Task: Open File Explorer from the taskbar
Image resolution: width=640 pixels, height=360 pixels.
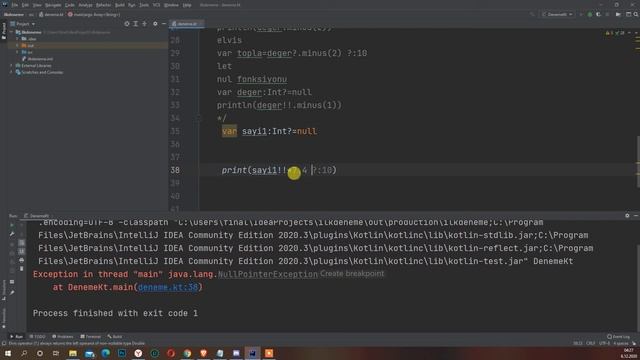Action: tap(73, 353)
